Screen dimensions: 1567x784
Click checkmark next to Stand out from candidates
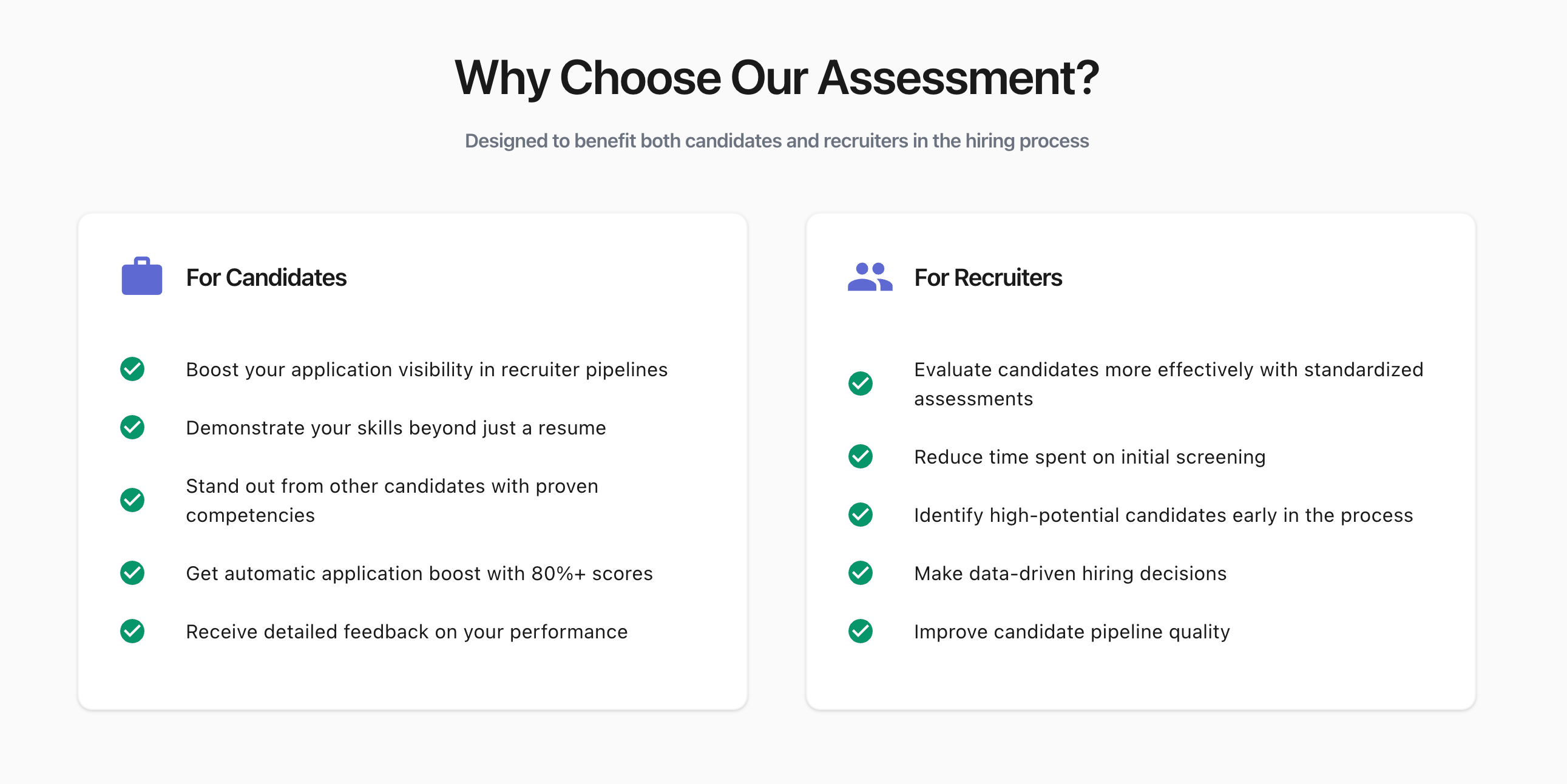click(132, 500)
